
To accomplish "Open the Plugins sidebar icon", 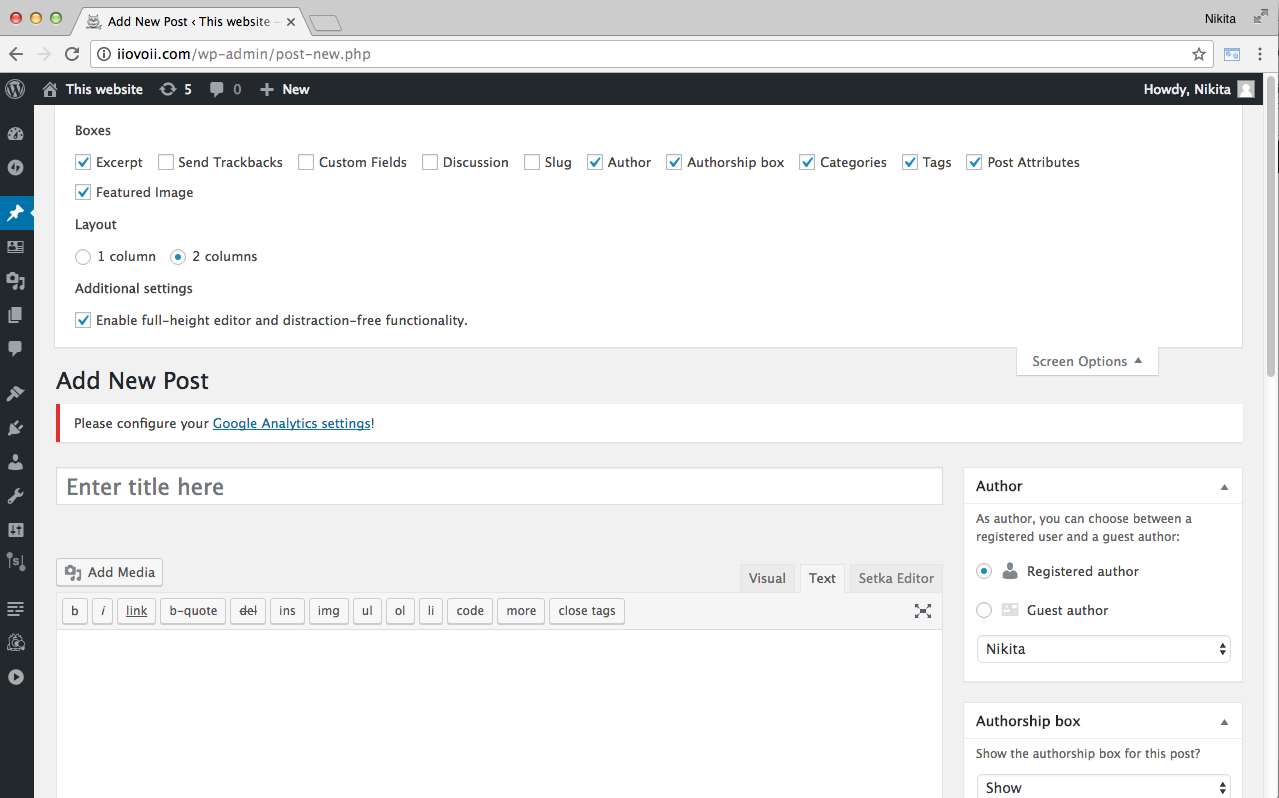I will click(15, 428).
